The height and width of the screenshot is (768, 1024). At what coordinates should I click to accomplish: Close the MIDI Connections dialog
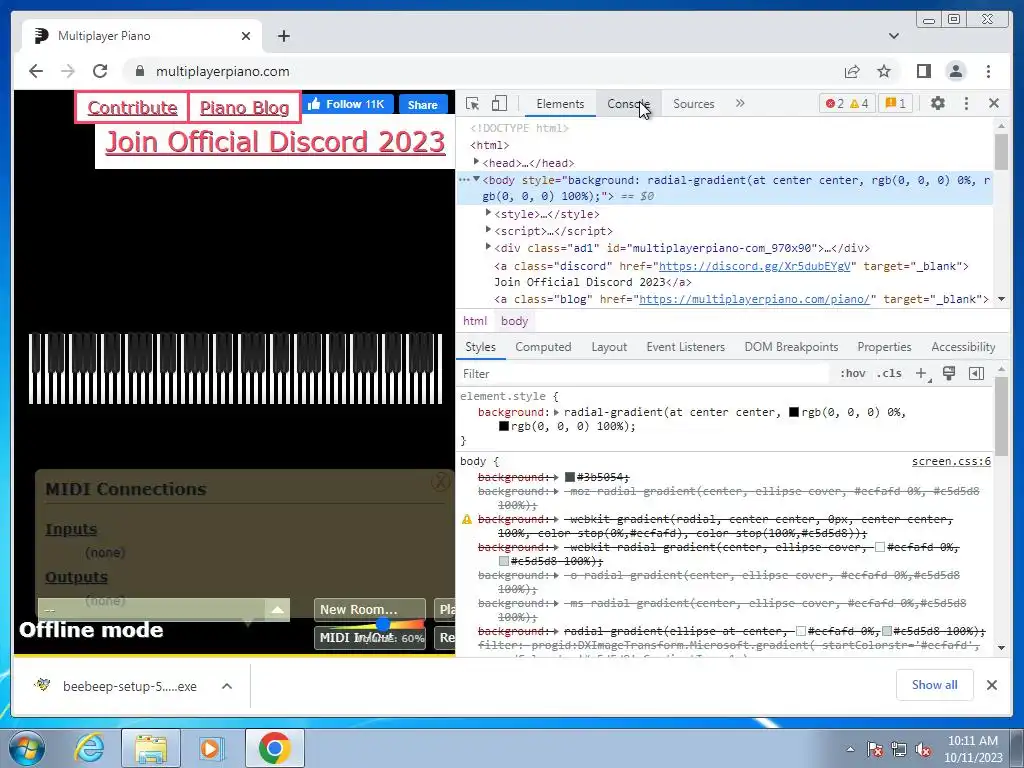pos(441,482)
